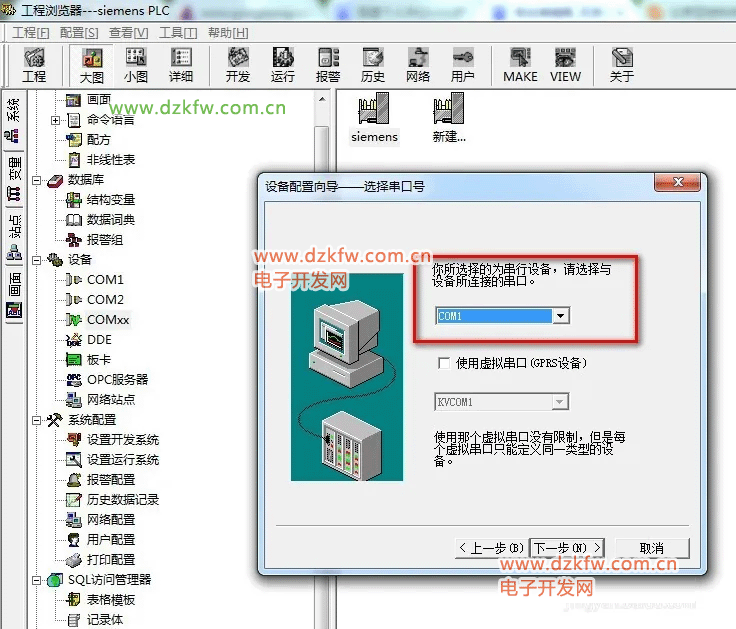
Task: Open the 配置[S] menu
Action: point(79,32)
